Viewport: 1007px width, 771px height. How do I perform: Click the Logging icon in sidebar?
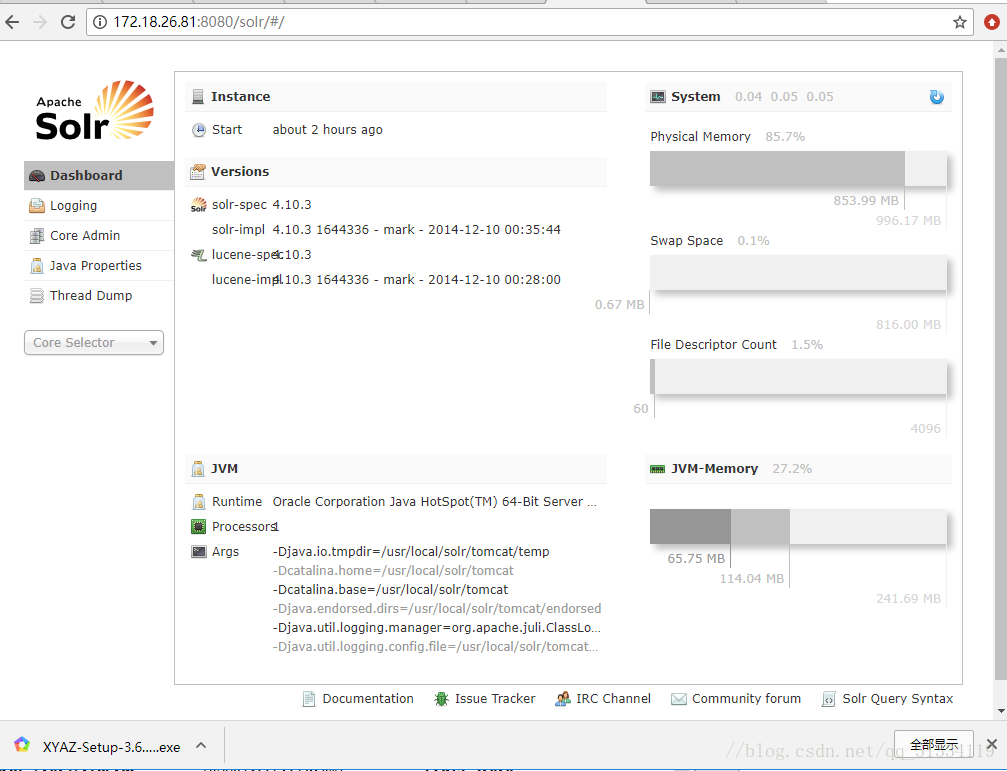[37, 206]
